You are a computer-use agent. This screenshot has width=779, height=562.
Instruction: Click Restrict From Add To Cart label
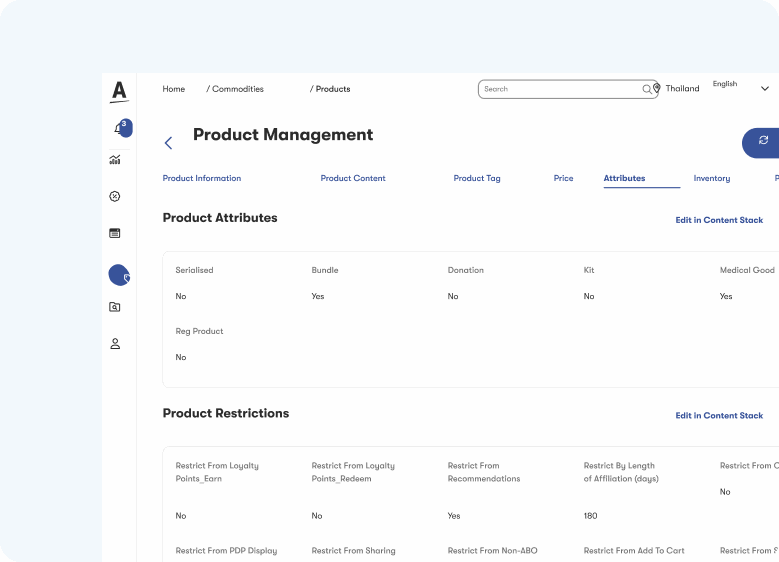tap(634, 551)
